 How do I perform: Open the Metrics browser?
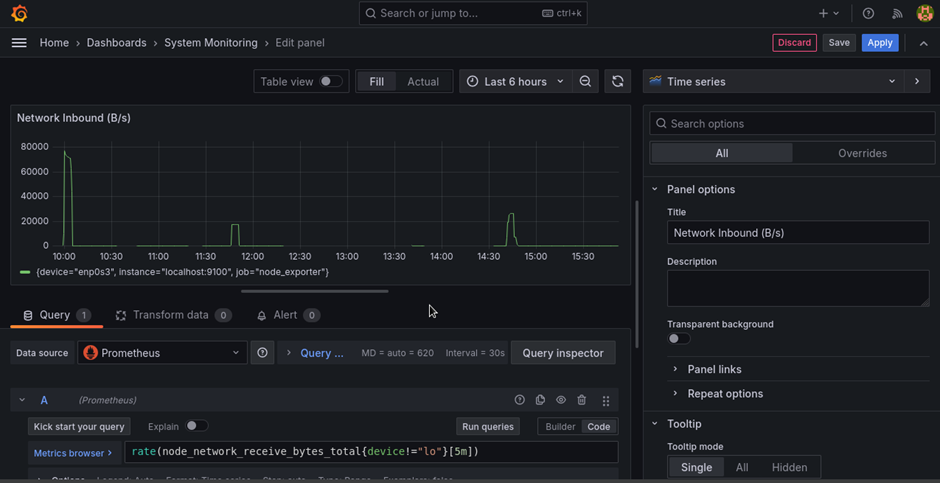73,453
